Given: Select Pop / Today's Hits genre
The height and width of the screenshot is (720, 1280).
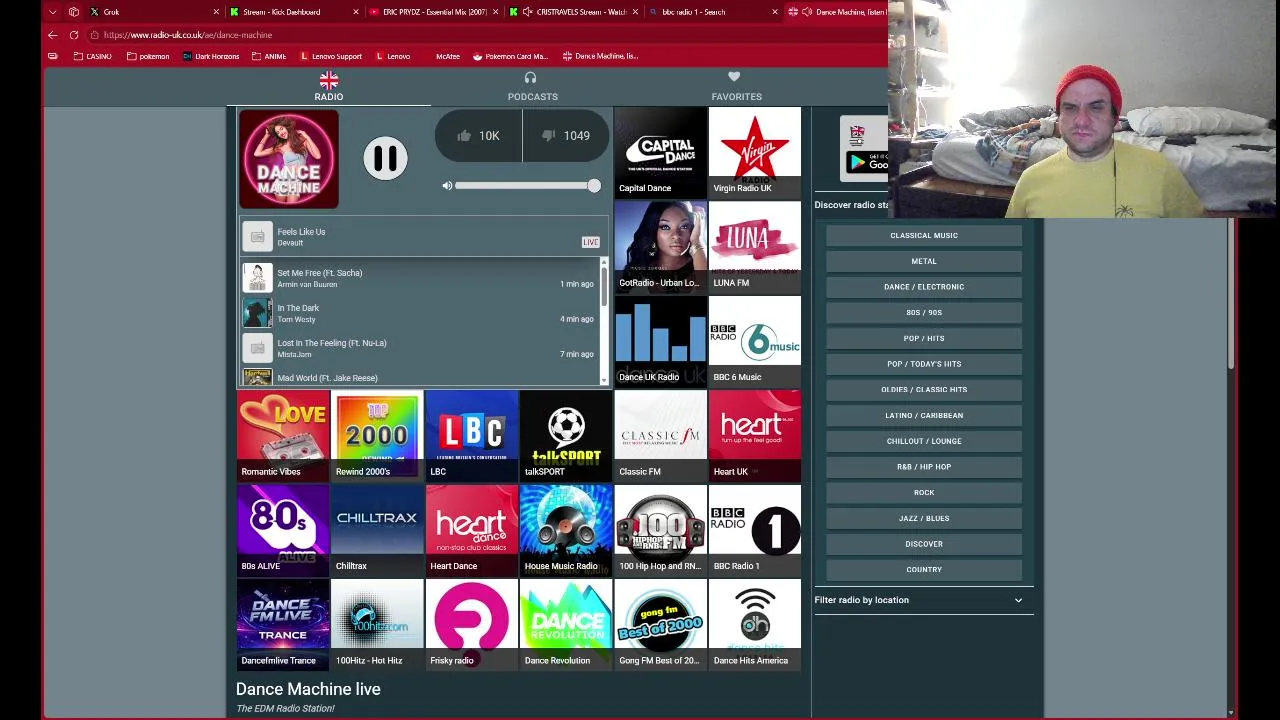Looking at the screenshot, I should [924, 364].
